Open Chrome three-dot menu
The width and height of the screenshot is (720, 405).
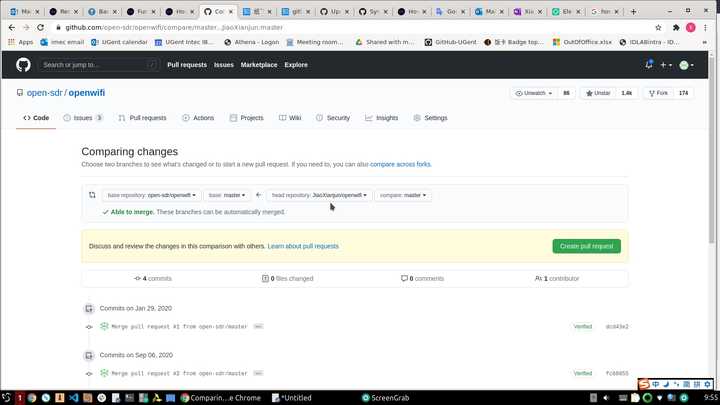pos(706,28)
